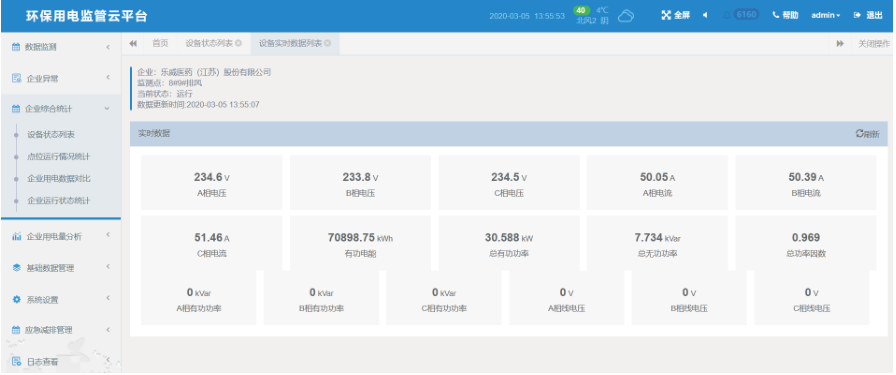Viewport: 896px width, 375px height.
Task: Expand the 数据监测 sidebar menu
Action: point(61,47)
